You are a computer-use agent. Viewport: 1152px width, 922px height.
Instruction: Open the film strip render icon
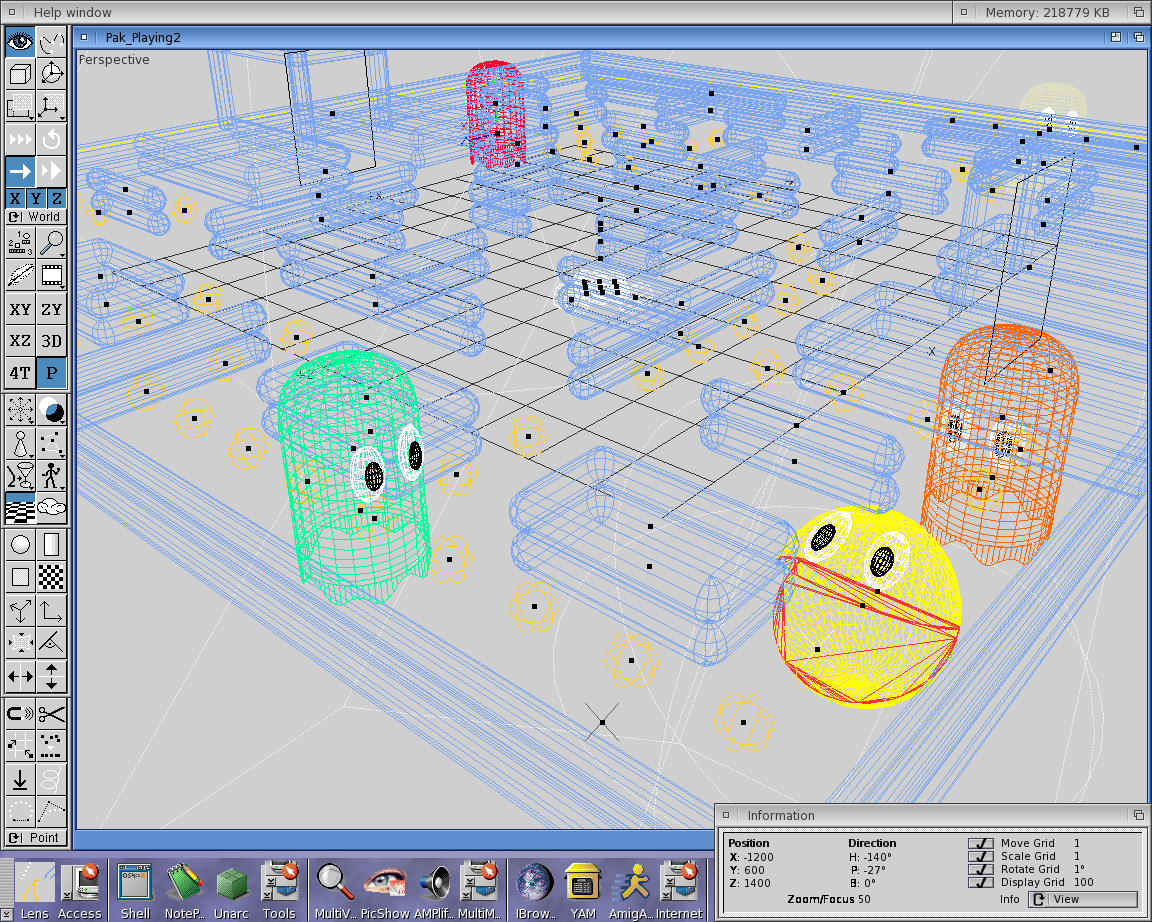pyautogui.click(x=51, y=274)
